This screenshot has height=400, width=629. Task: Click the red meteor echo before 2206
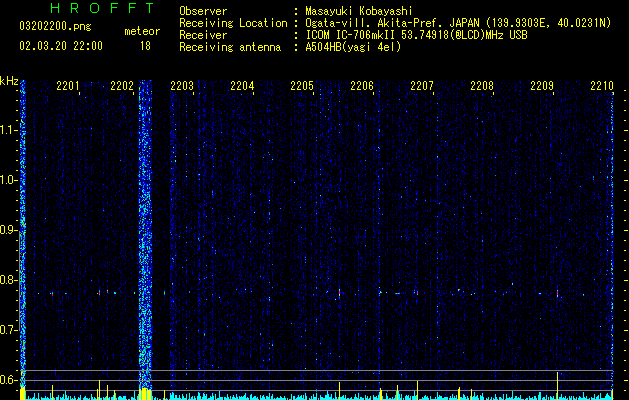pos(339,293)
